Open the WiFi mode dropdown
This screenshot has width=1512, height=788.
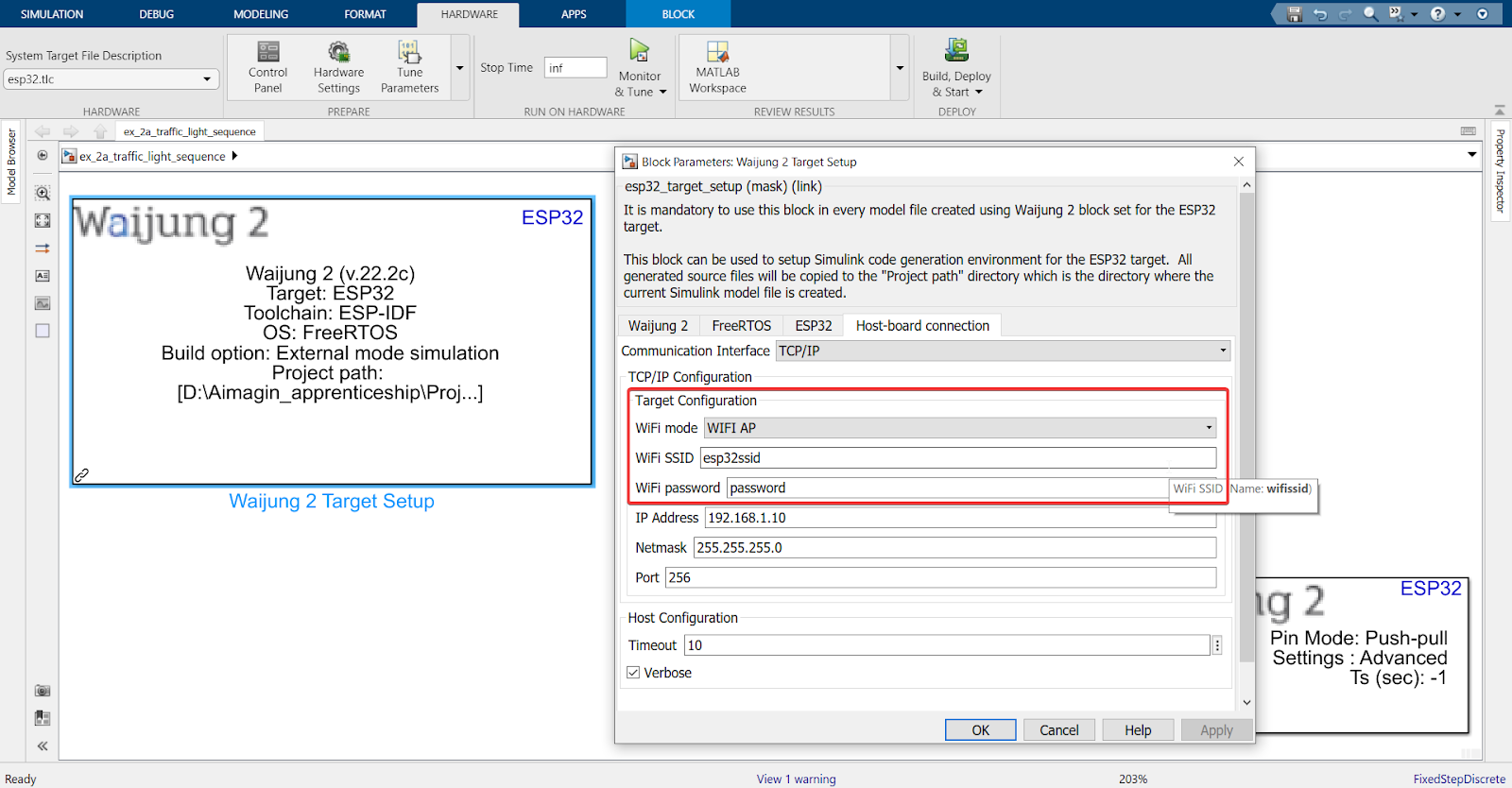(960, 428)
